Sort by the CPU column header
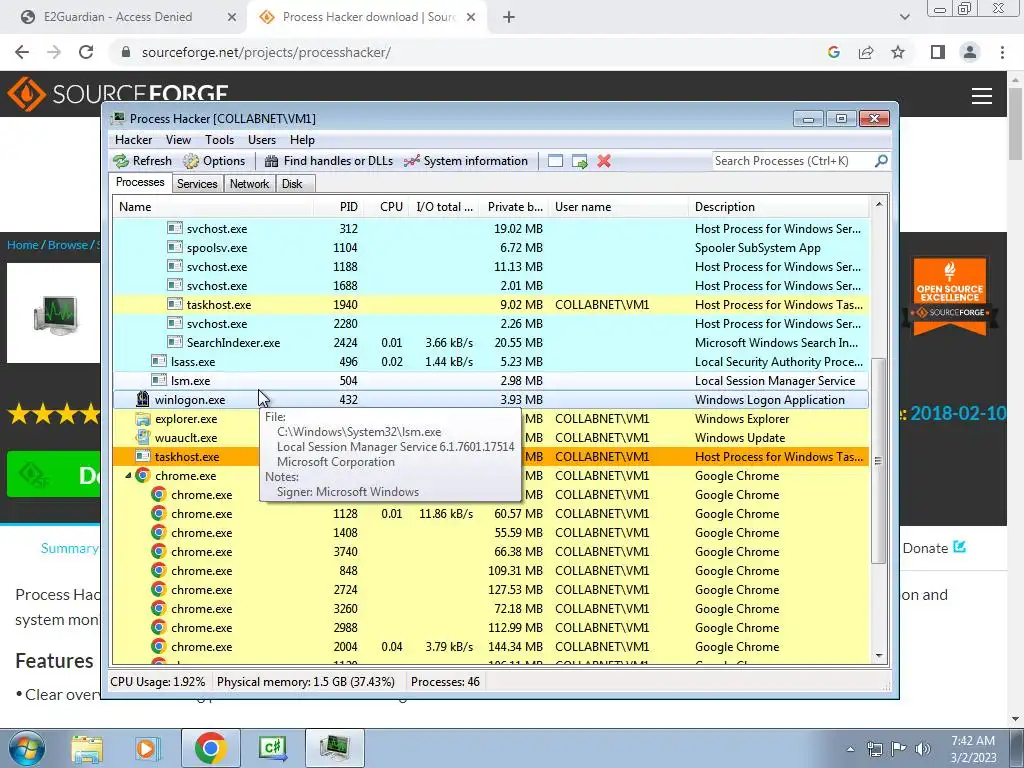Image resolution: width=1024 pixels, height=768 pixels. pyautogui.click(x=387, y=207)
